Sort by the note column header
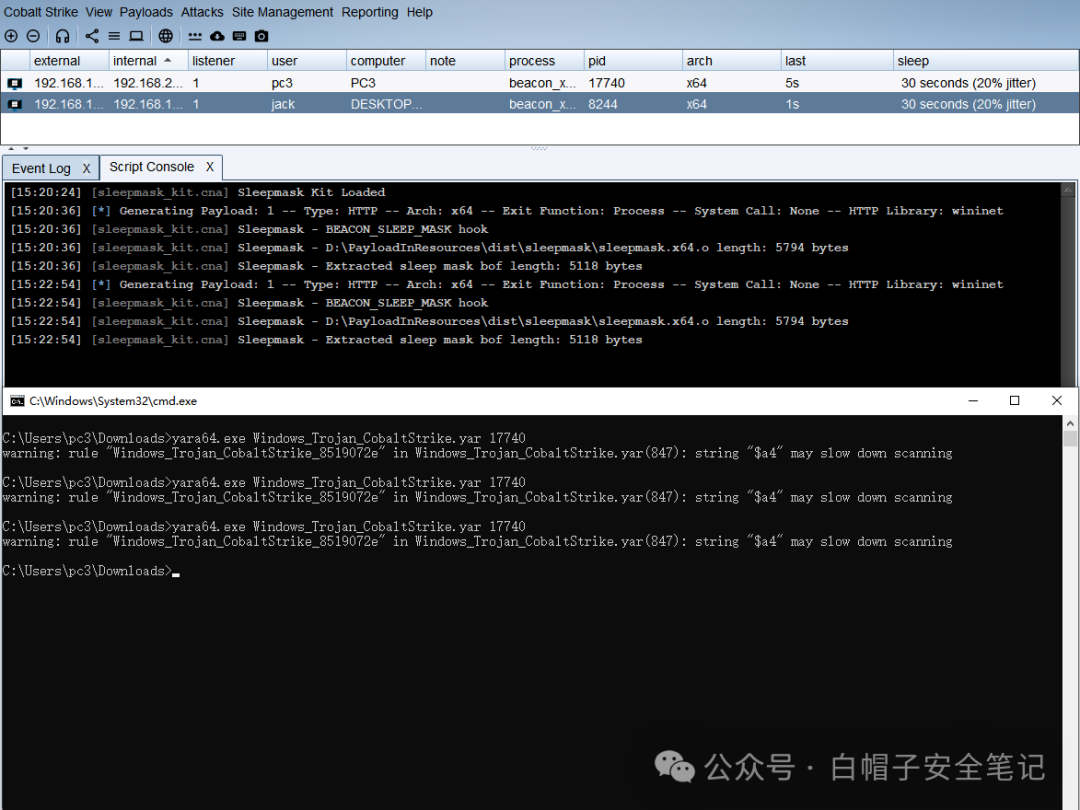The height and width of the screenshot is (810, 1080). tap(465, 61)
